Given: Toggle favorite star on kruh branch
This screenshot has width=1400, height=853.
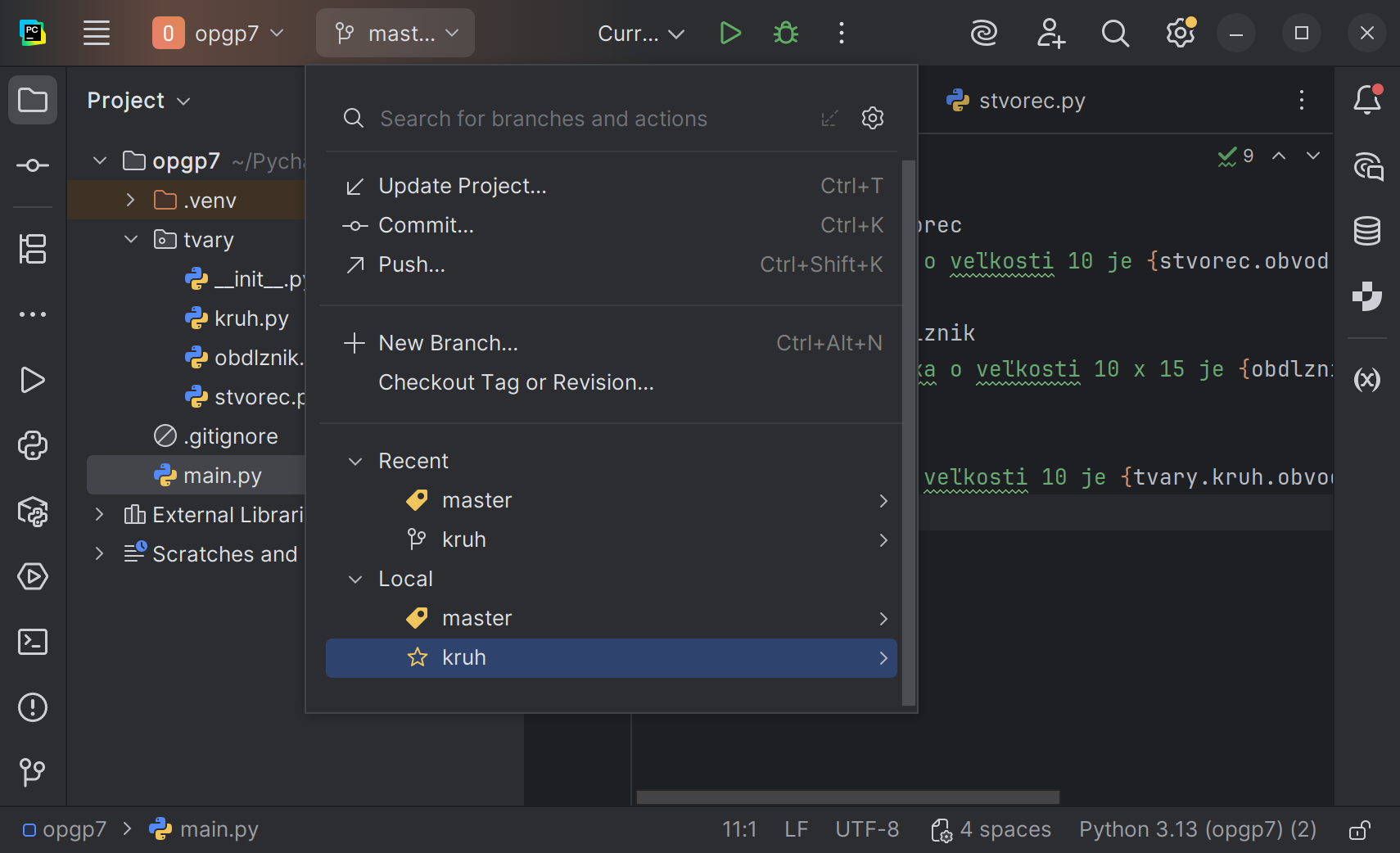Looking at the screenshot, I should pos(418,657).
